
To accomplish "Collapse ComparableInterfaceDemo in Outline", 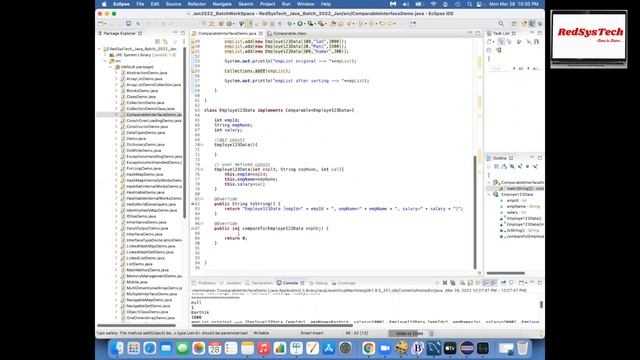I will 489,182.
